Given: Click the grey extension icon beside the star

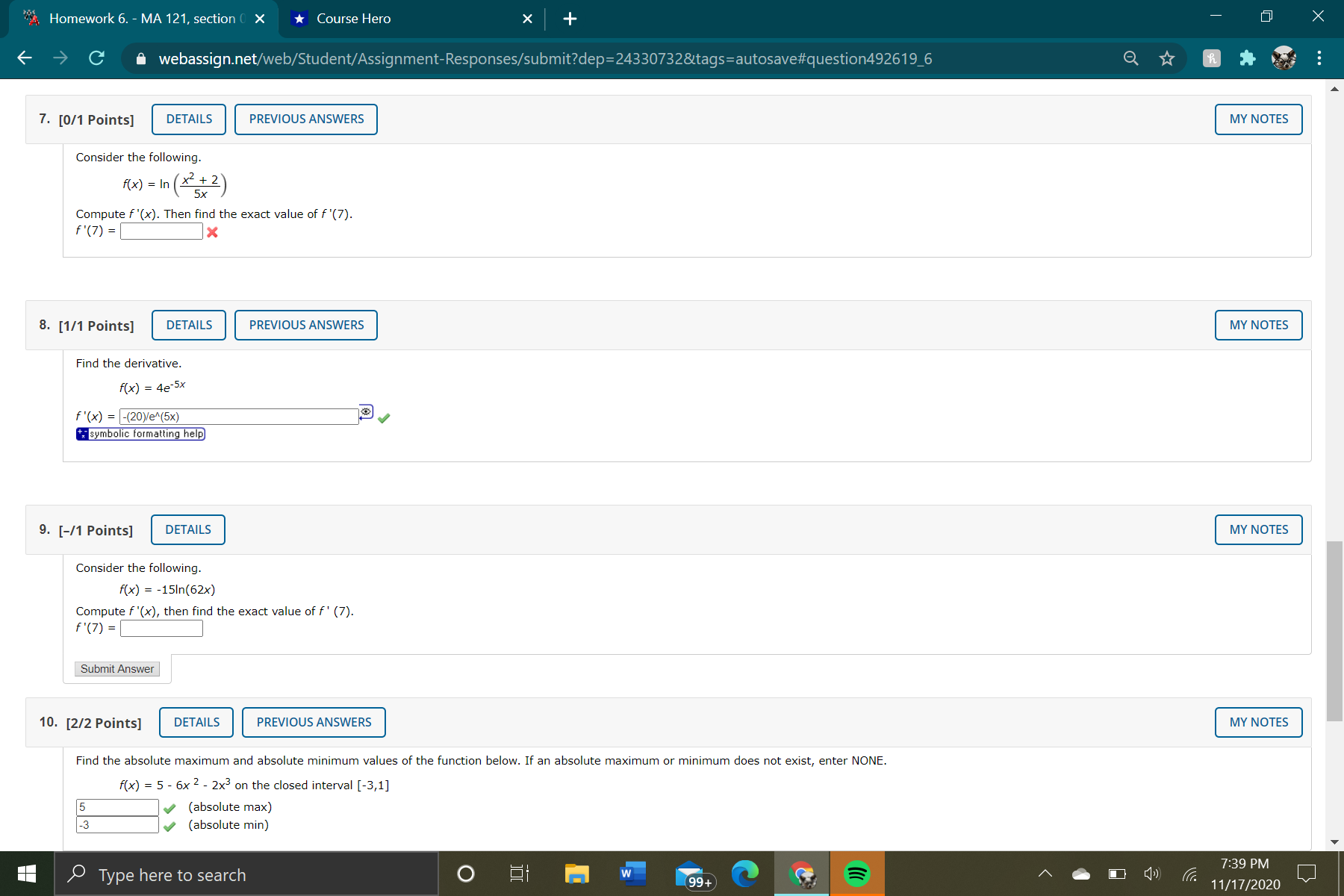Looking at the screenshot, I should [1212, 58].
